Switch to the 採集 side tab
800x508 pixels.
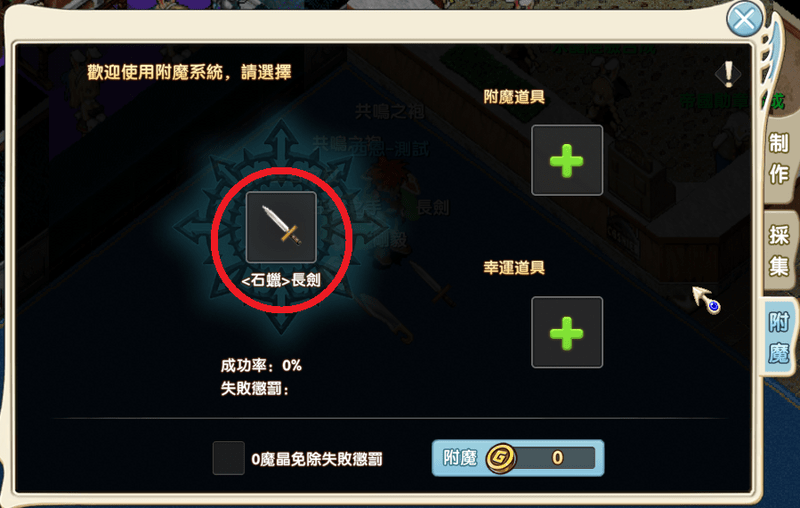(x=779, y=251)
